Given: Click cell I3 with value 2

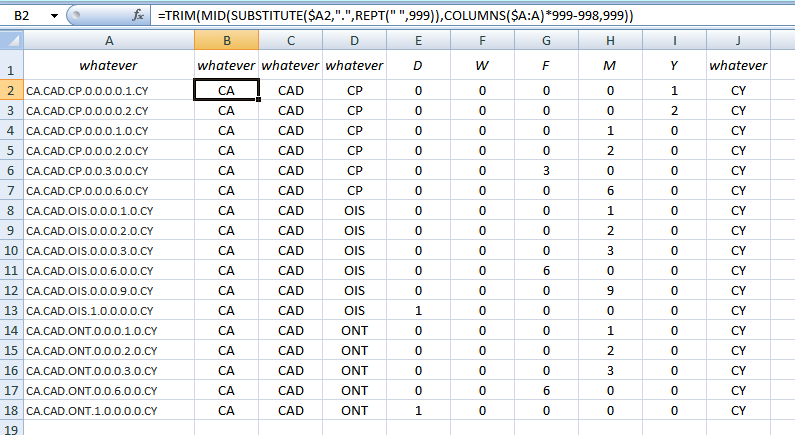Looking at the screenshot, I should click(674, 111).
